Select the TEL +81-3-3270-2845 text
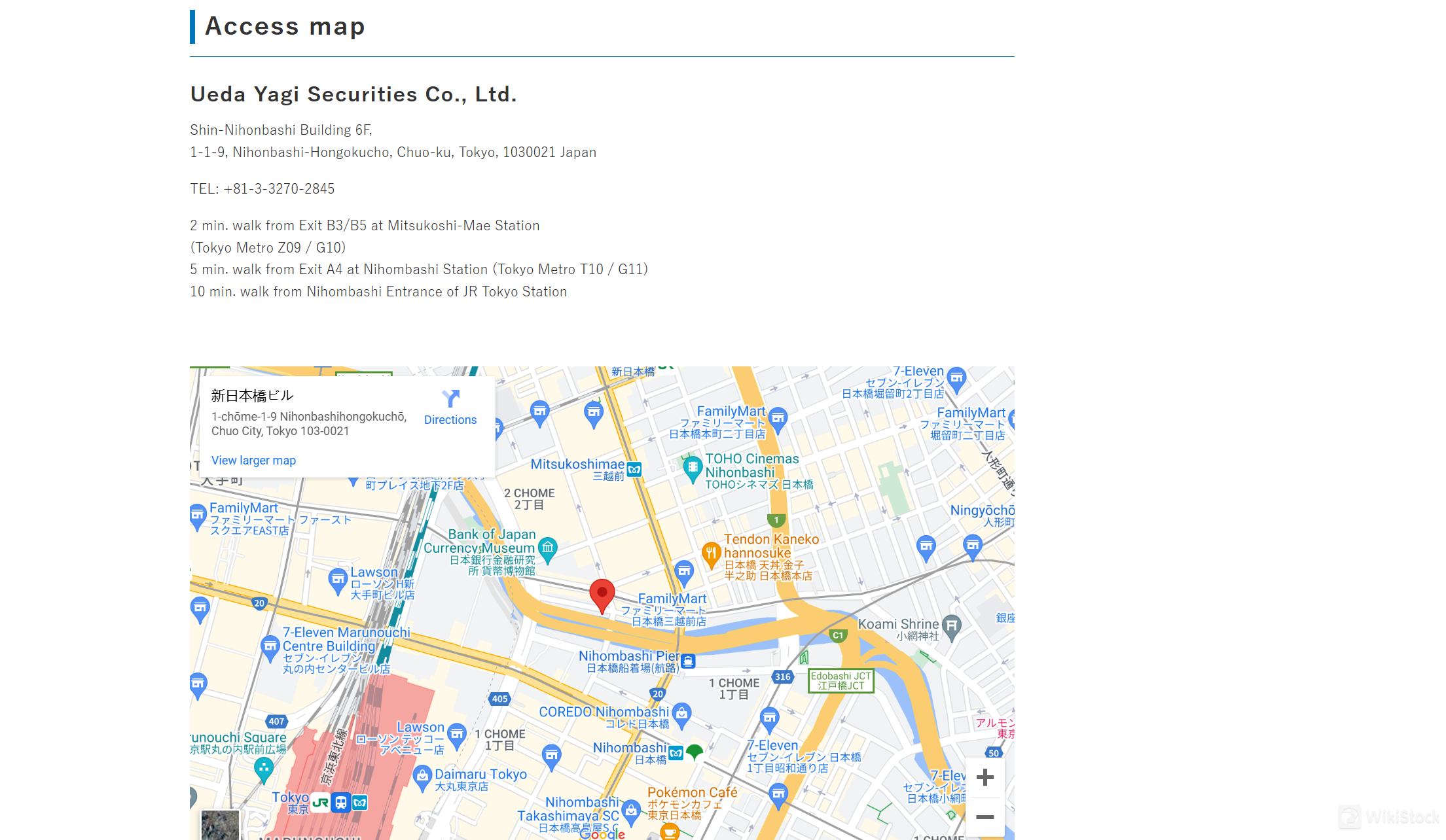The width and height of the screenshot is (1446, 840). [x=262, y=189]
